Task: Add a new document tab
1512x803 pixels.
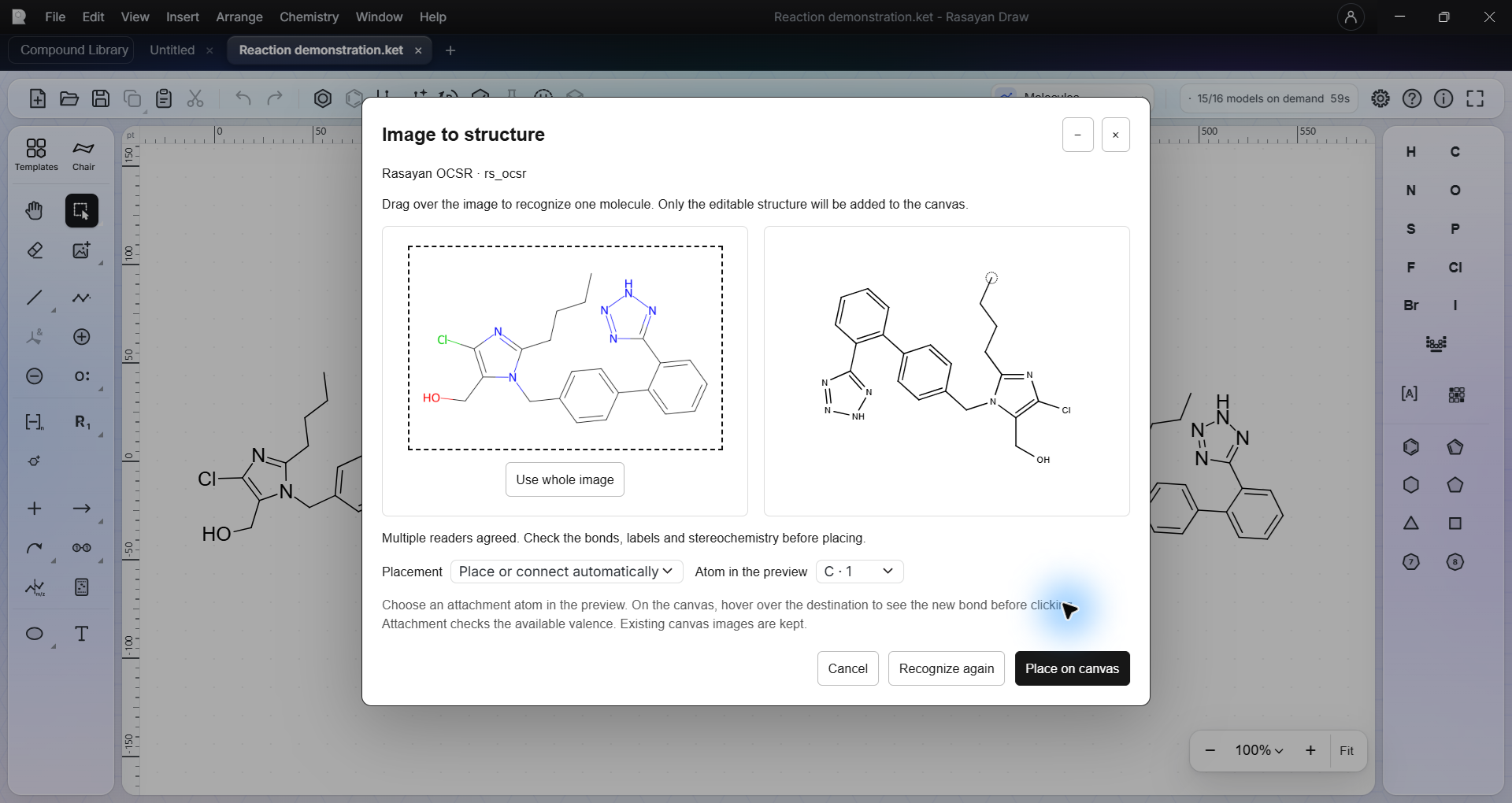Action: coord(450,50)
